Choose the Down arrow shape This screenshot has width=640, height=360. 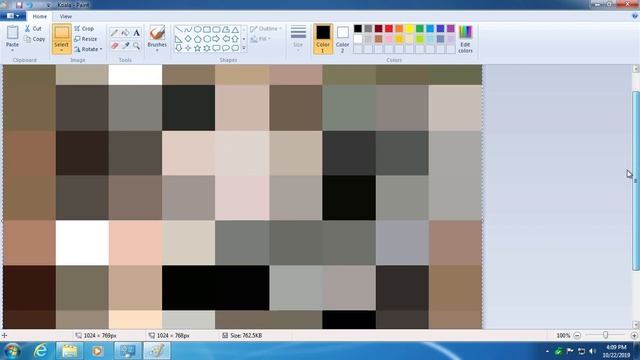179,48
